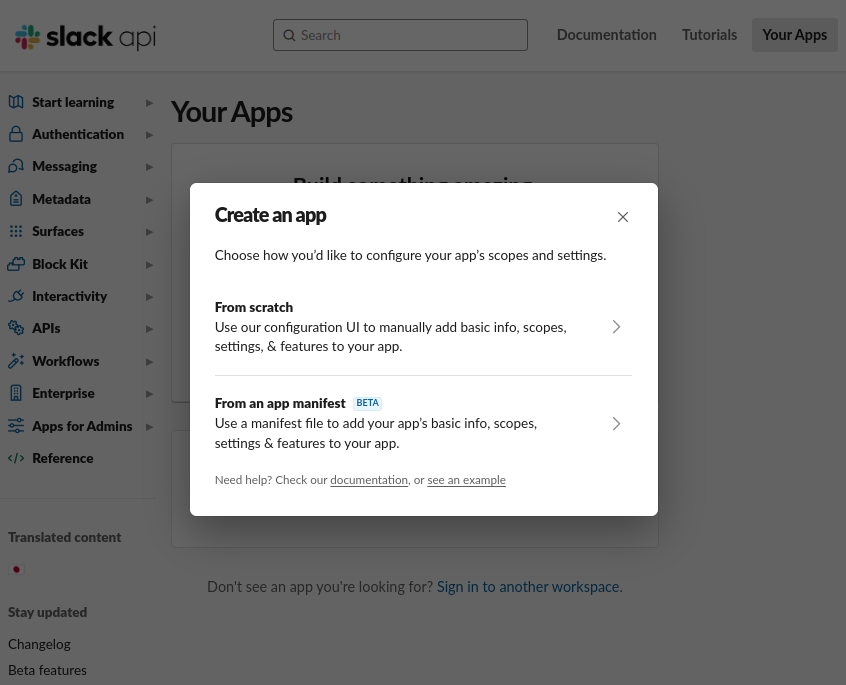Select the Metadata clipboard icon

pyautogui.click(x=16, y=198)
